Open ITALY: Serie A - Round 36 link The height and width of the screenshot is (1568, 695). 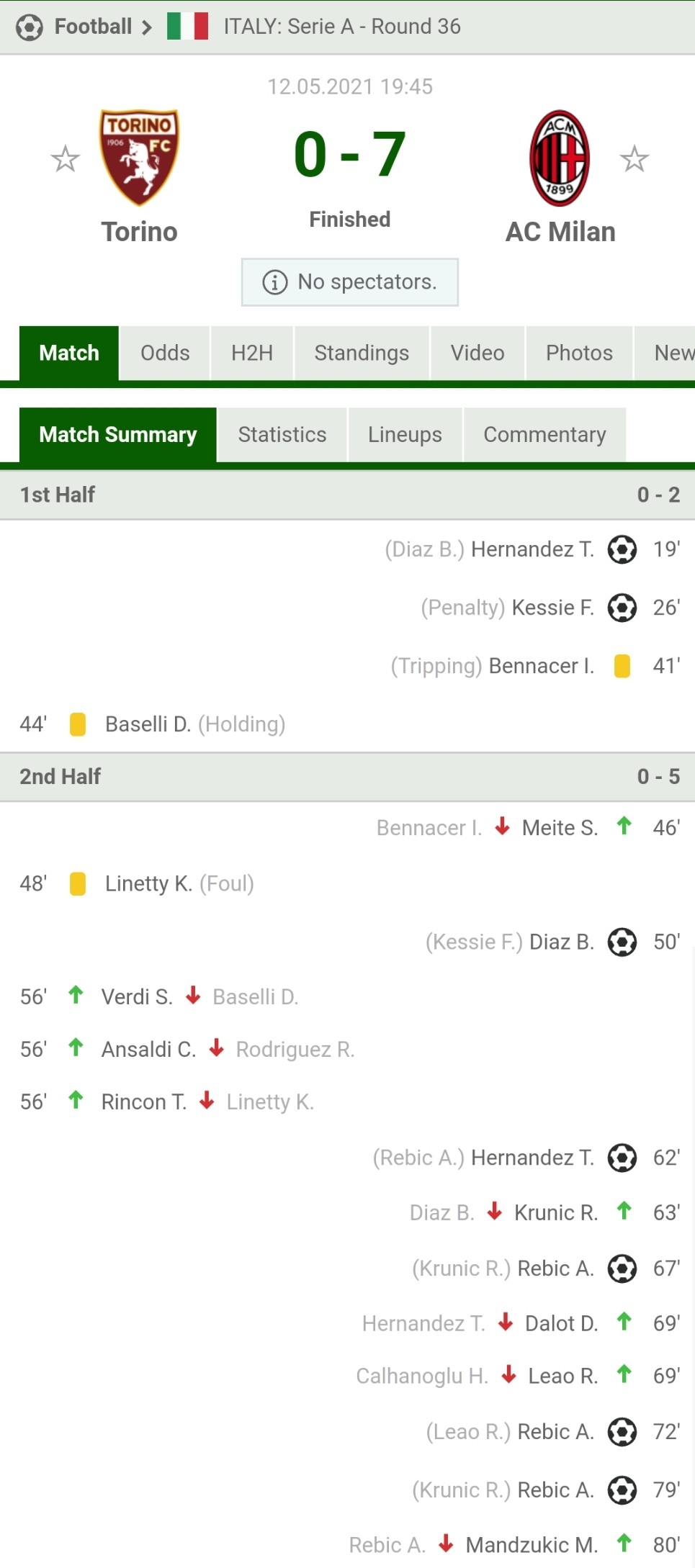coord(342,27)
